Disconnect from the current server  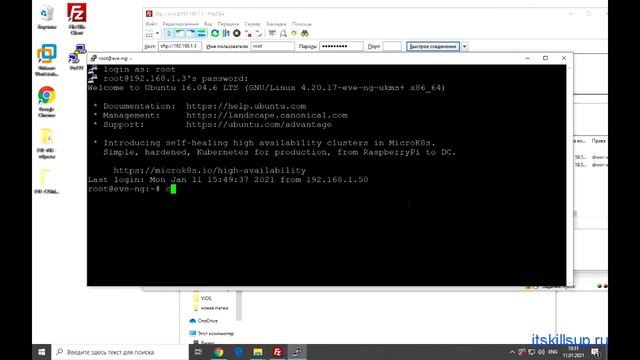click(x=248, y=33)
